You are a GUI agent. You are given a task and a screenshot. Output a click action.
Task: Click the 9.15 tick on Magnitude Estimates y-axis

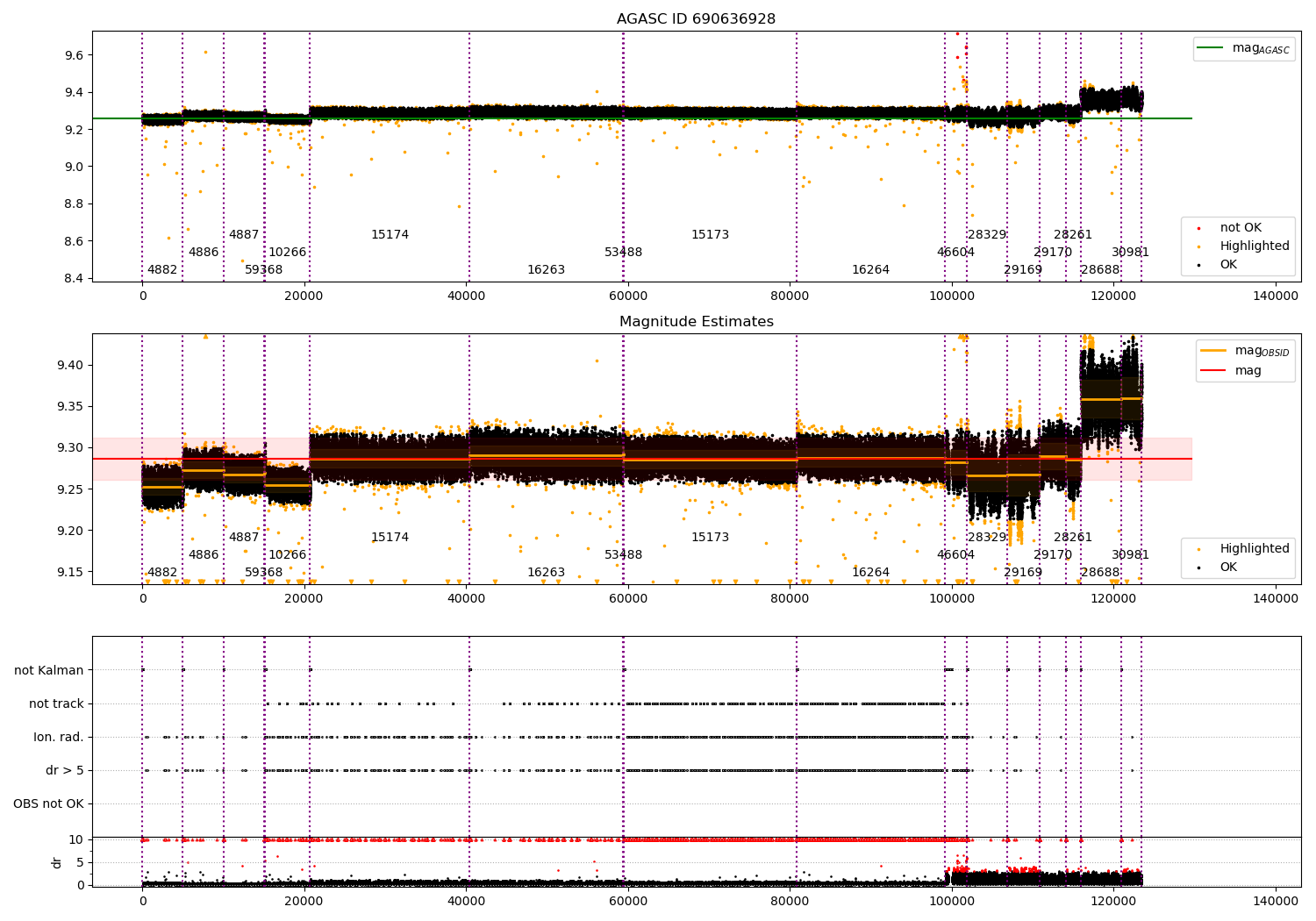(x=69, y=572)
